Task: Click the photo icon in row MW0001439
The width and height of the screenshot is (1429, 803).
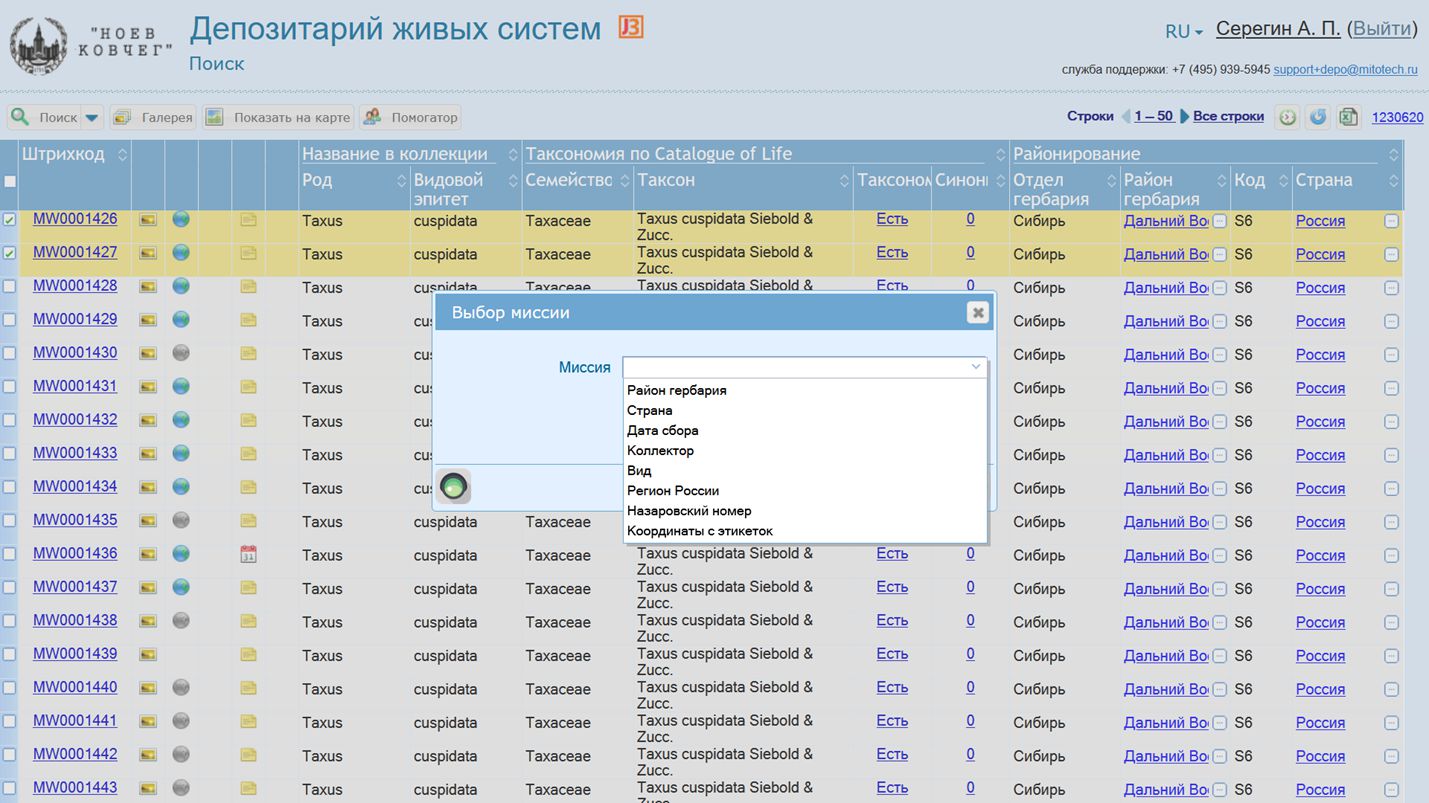Action: (148, 655)
